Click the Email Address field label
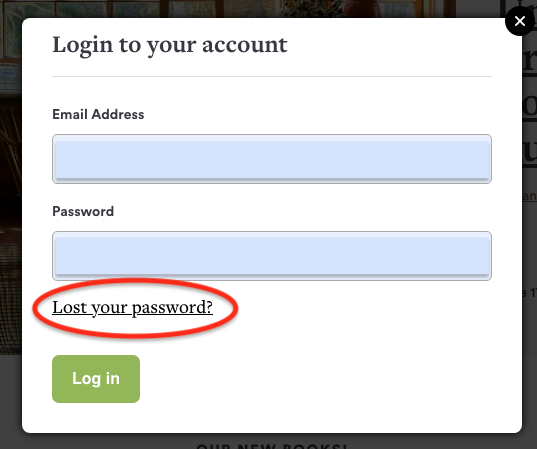The height and width of the screenshot is (449, 537). pyautogui.click(x=98, y=114)
